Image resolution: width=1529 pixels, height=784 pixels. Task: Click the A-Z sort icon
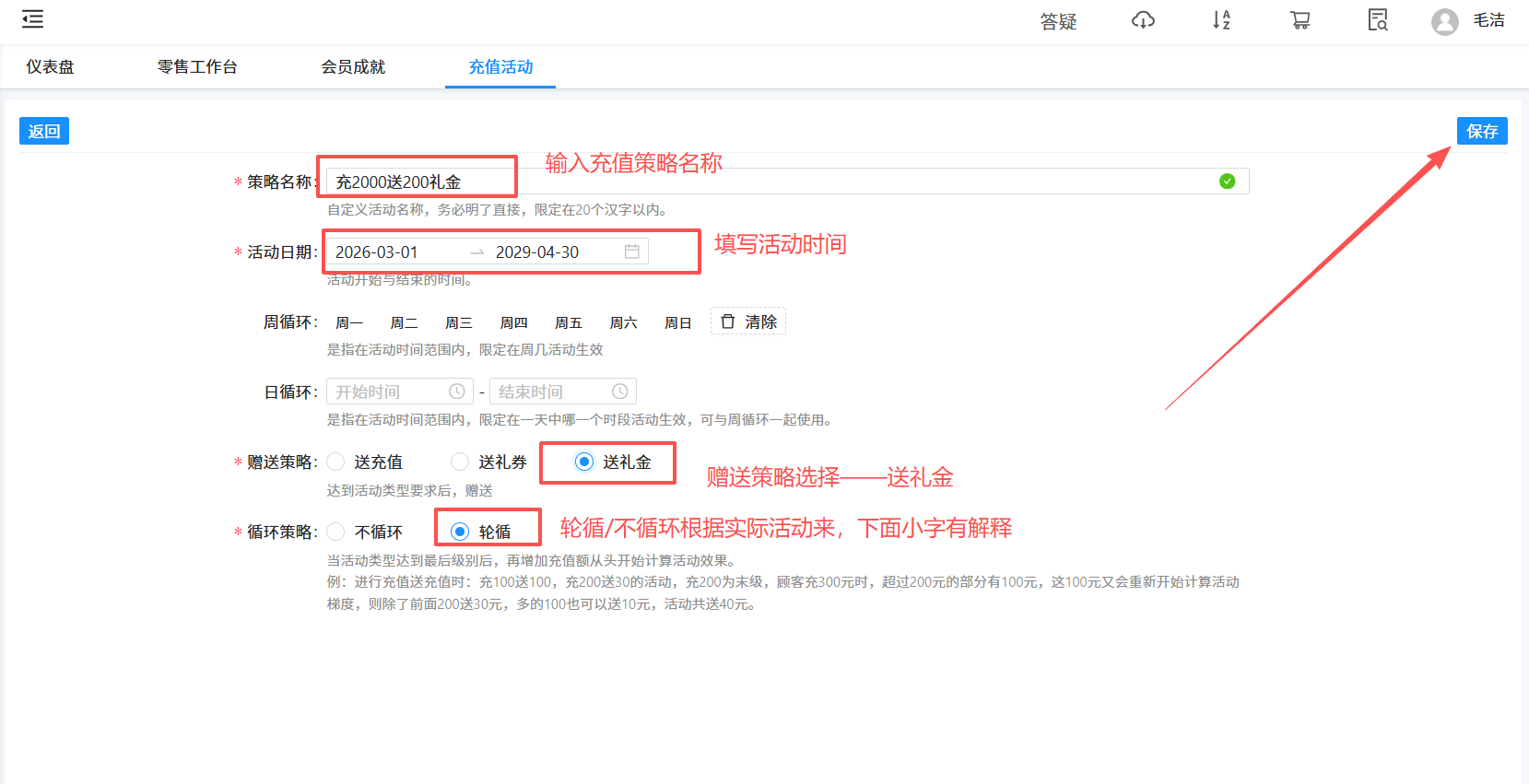pos(1221,20)
